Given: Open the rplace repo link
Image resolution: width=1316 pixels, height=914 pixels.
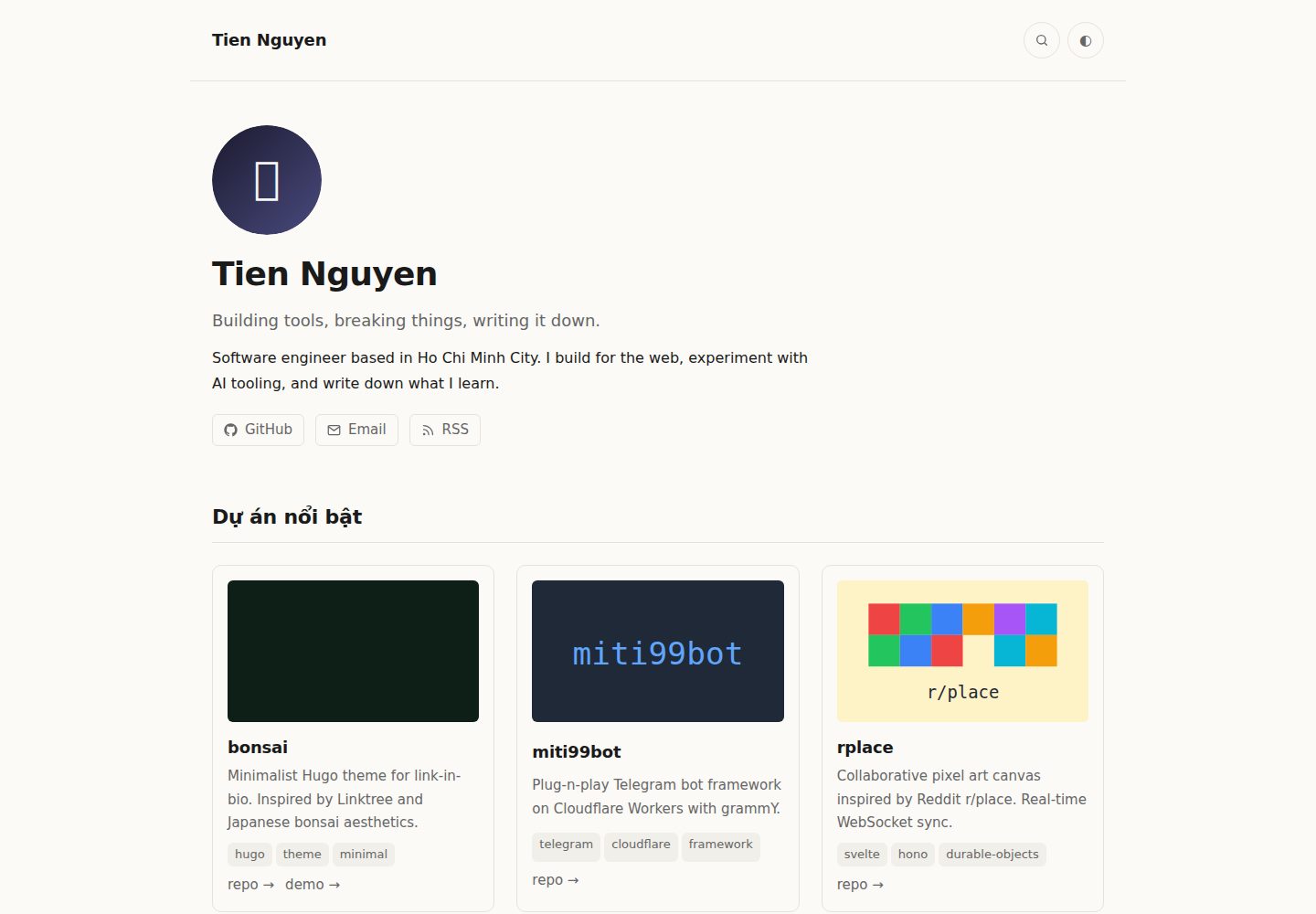Looking at the screenshot, I should (x=860, y=885).
